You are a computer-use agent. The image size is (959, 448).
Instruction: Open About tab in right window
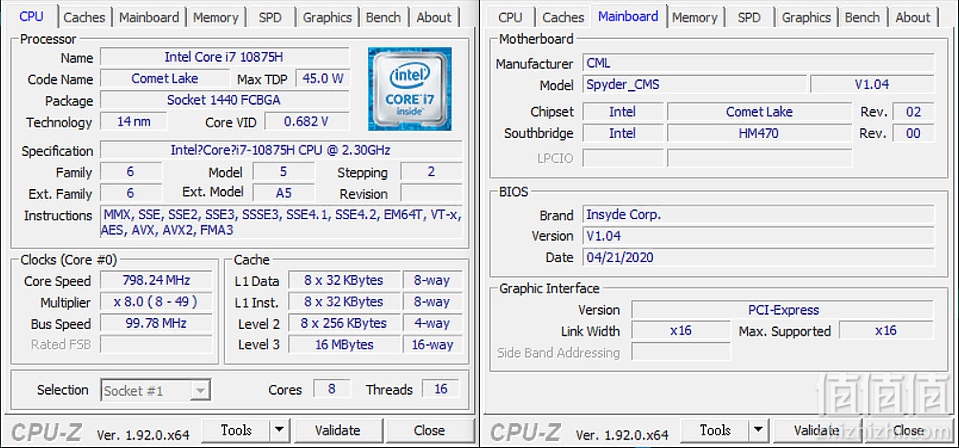click(913, 17)
